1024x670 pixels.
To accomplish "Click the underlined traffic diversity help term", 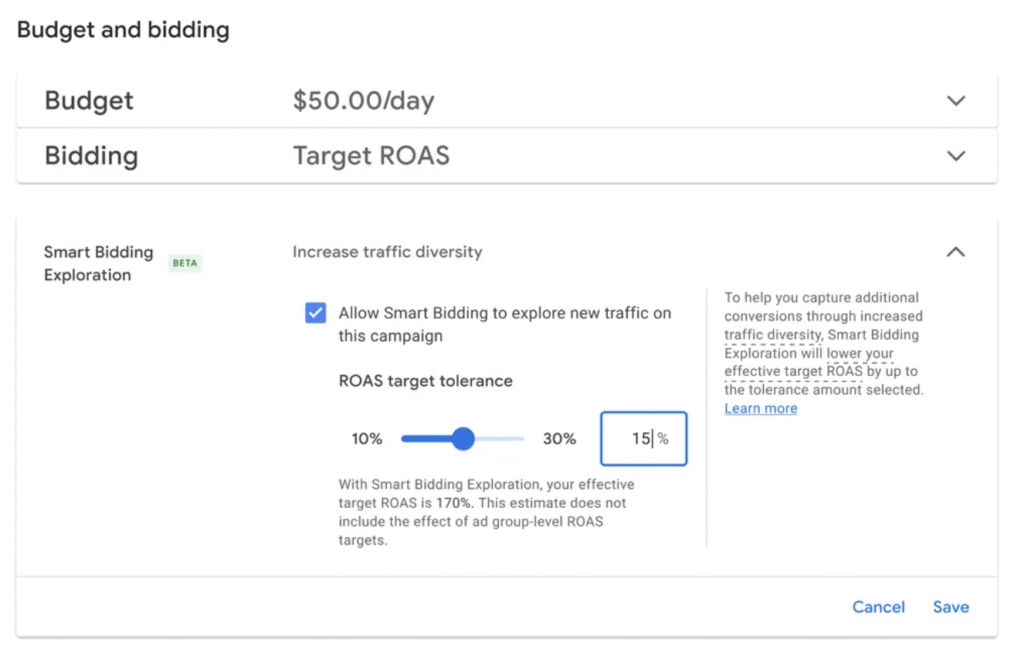I will (x=773, y=335).
